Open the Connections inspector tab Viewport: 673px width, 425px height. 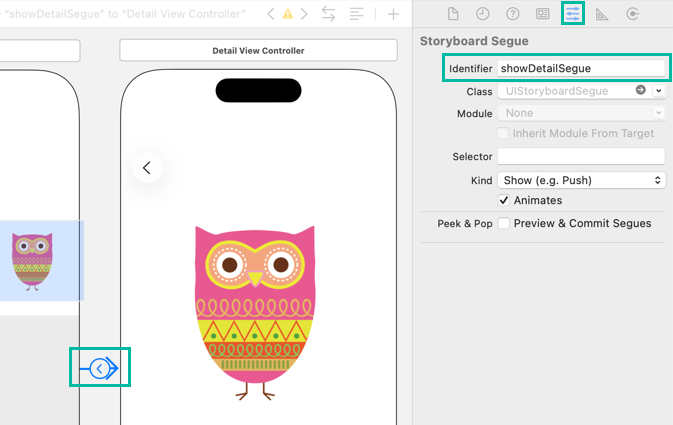click(x=632, y=14)
